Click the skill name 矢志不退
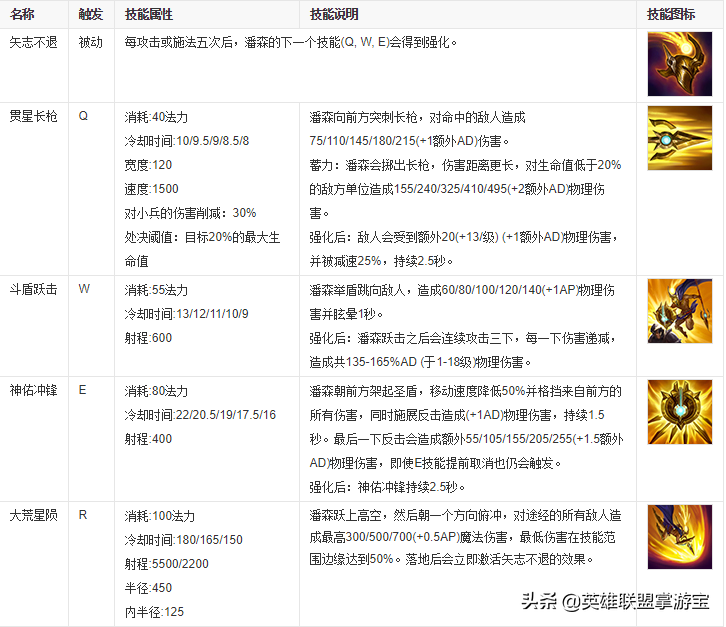Image resolution: width=726 pixels, height=627 pixels. click(x=34, y=43)
